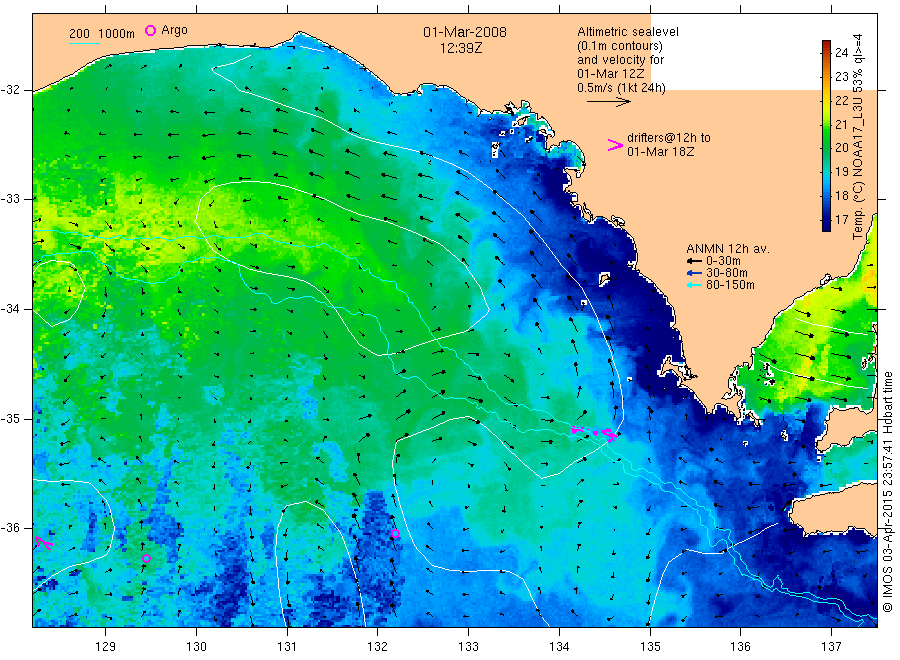
Task: Click the latitude label -35
Action: pos(10,419)
